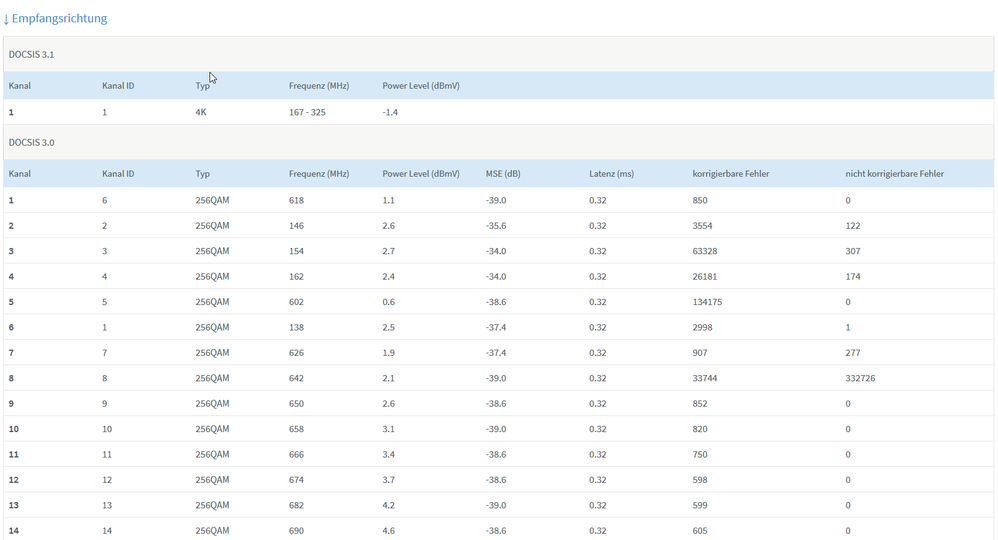
Task: Click power level 2.5 cell
Action: tap(389, 327)
